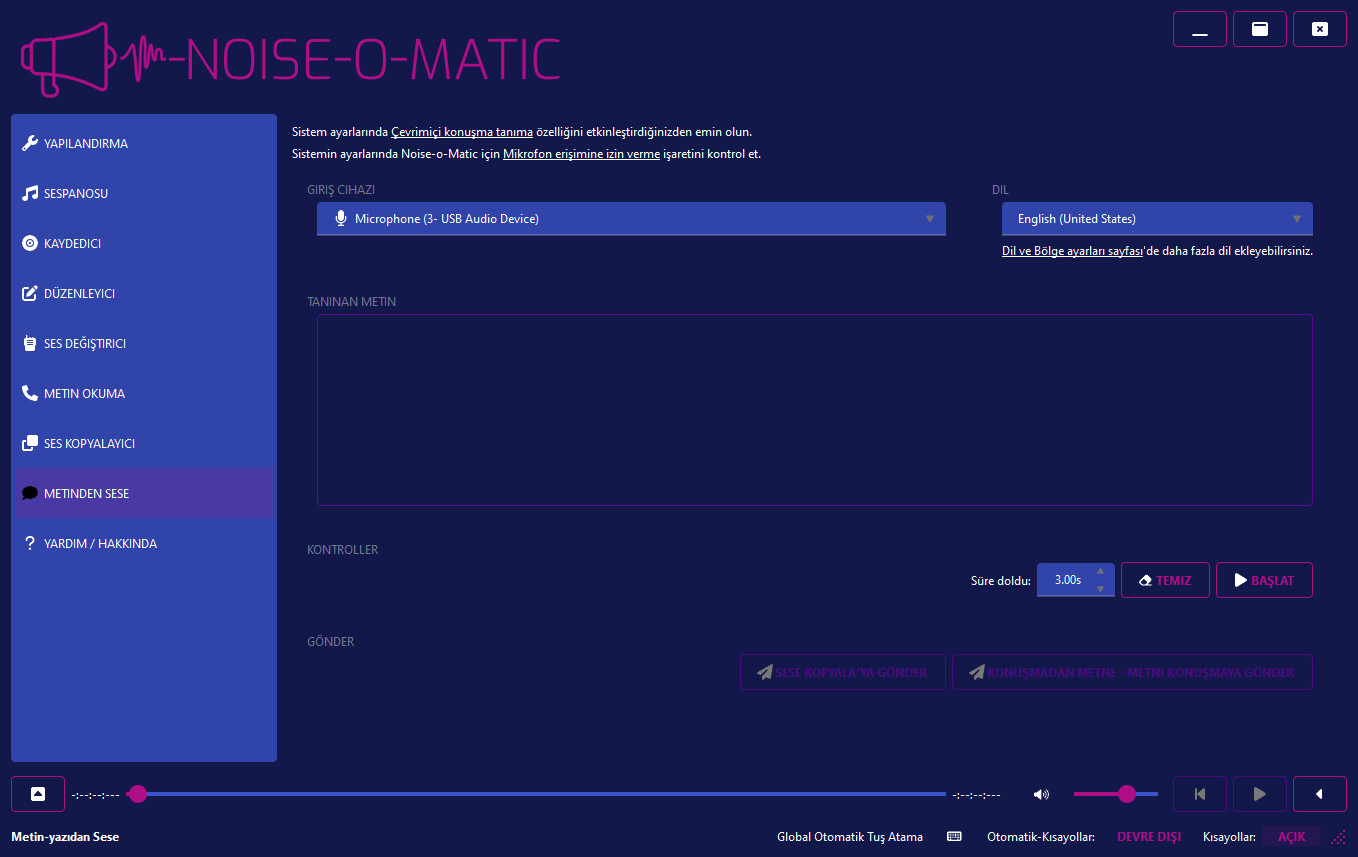
Task: Toggle Kısayollar AÇIK switch
Action: pos(1291,836)
